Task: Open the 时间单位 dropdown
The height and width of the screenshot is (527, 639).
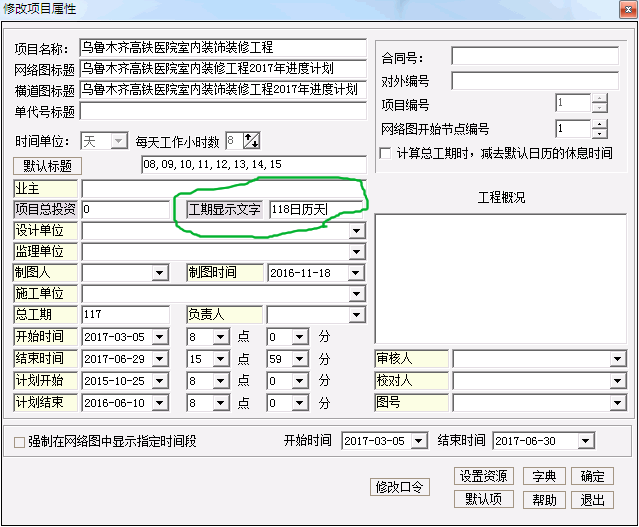Action: click(x=118, y=141)
